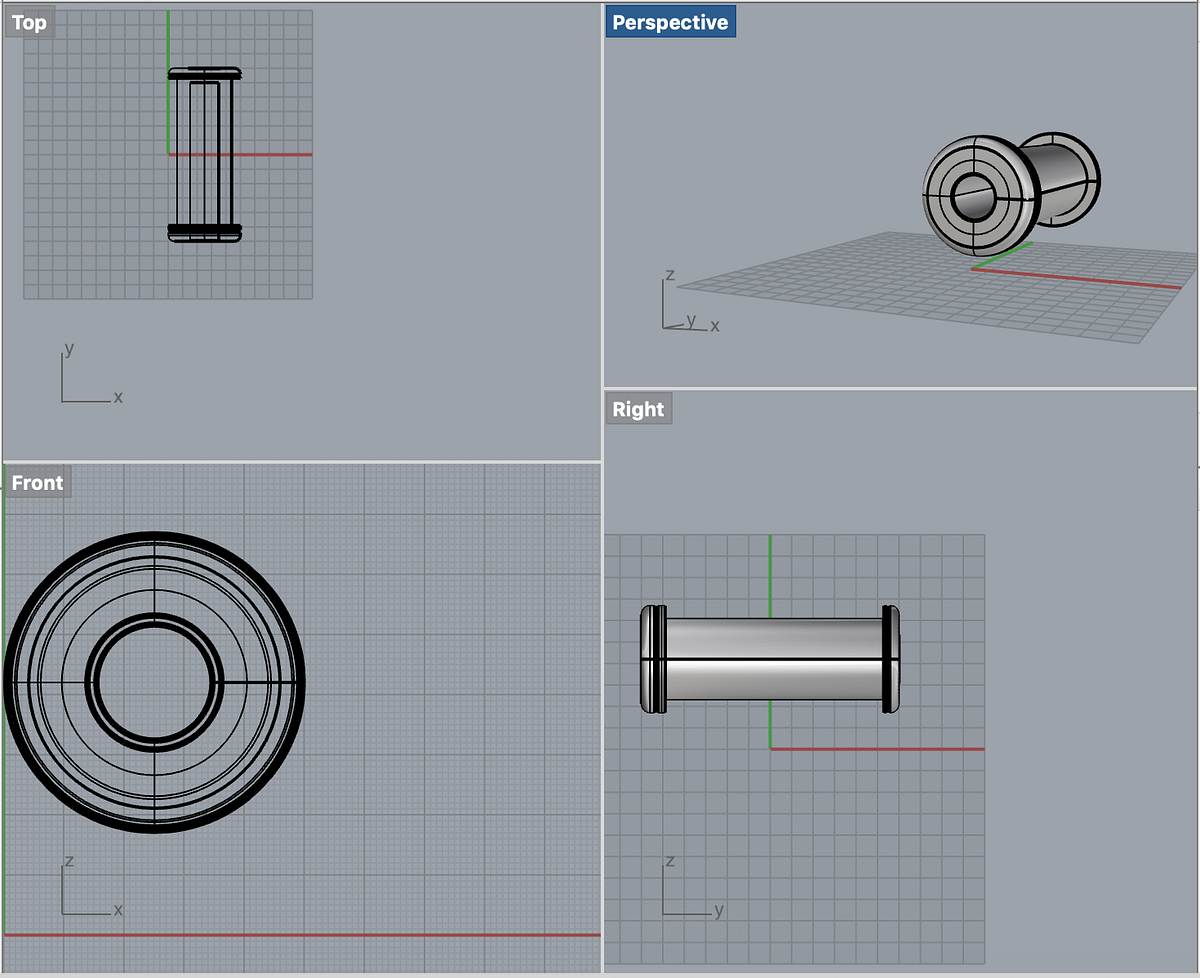
Task: Select the Perspective viewport title
Action: tap(670, 22)
